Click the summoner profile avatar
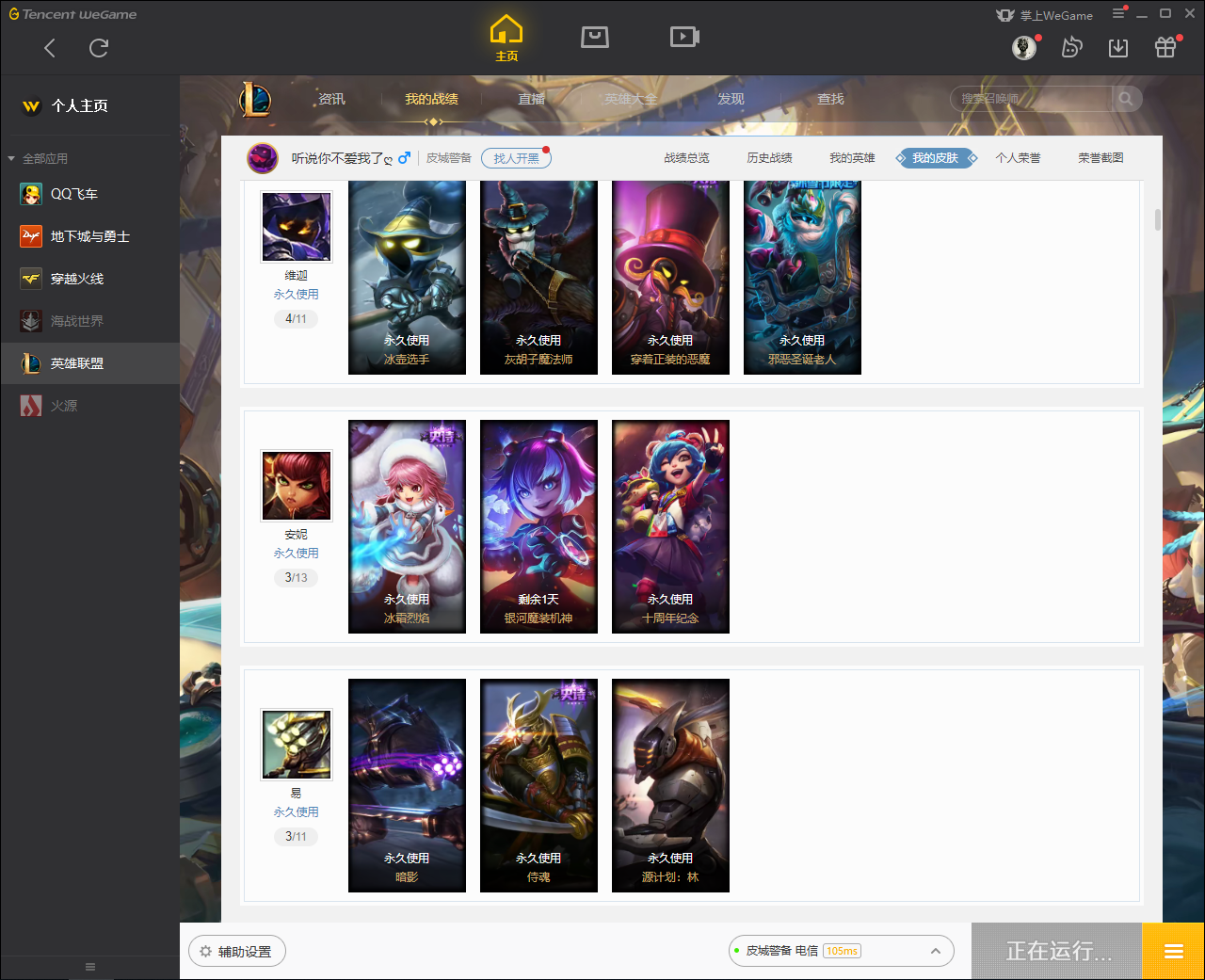Viewport: 1205px width, 980px height. (x=263, y=158)
